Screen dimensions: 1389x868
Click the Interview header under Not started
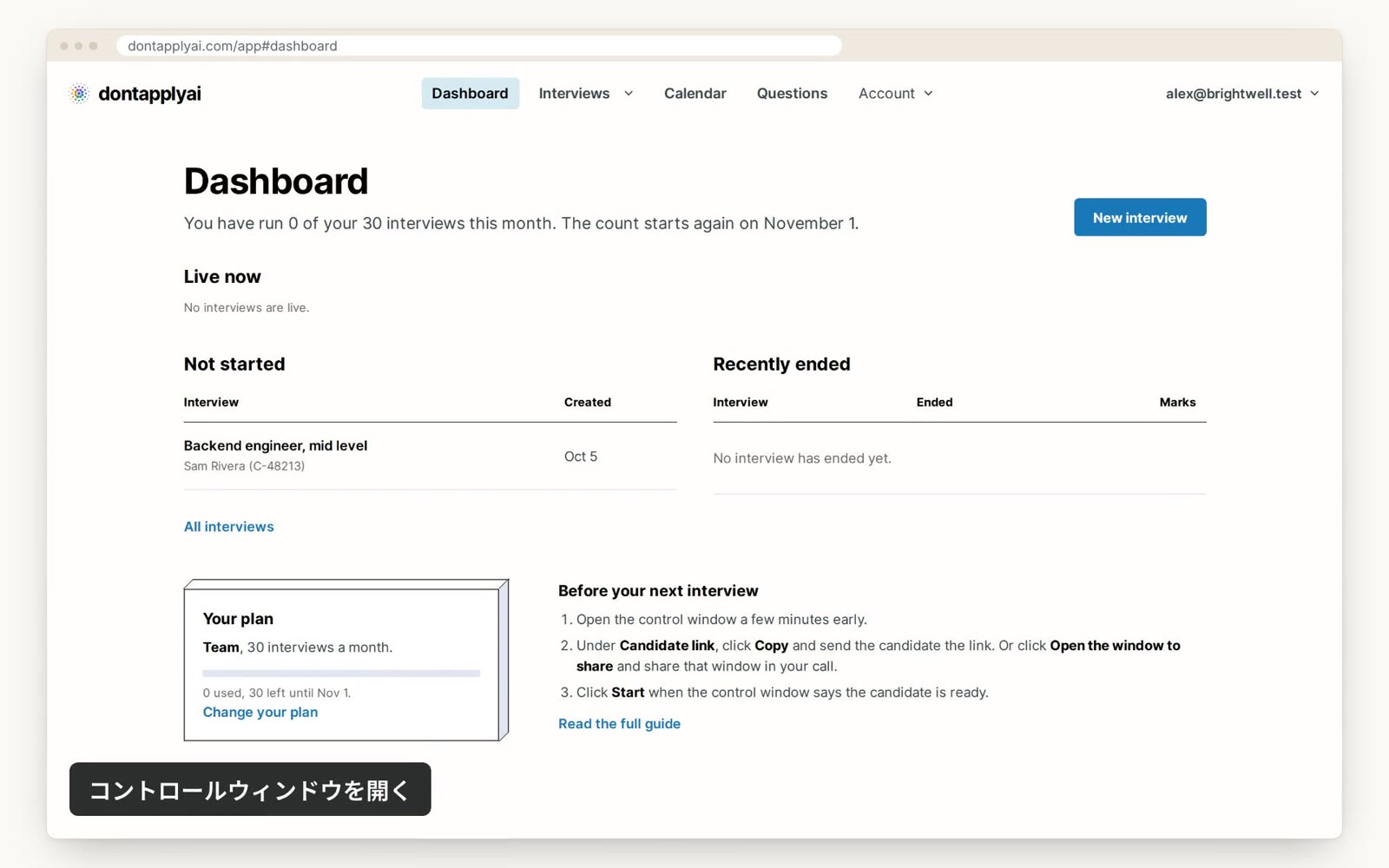[x=211, y=402]
